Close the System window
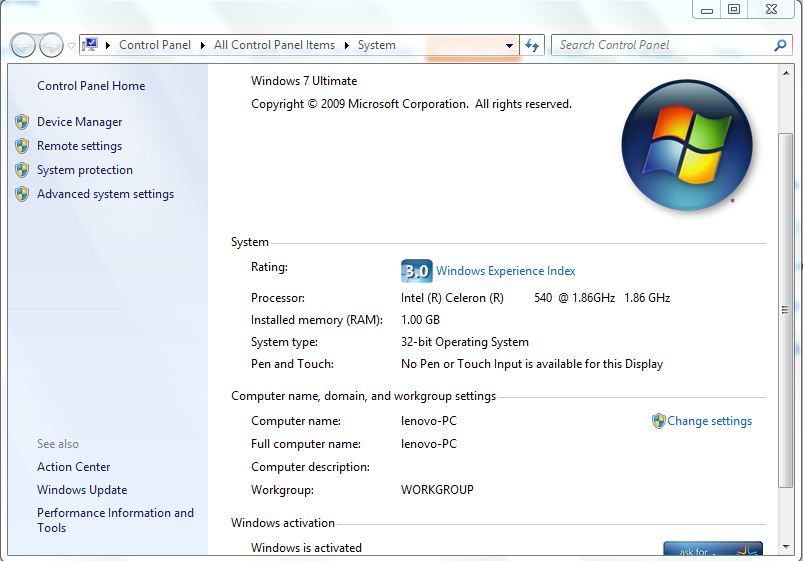Screen dimensions: 803x561 tap(771, 10)
